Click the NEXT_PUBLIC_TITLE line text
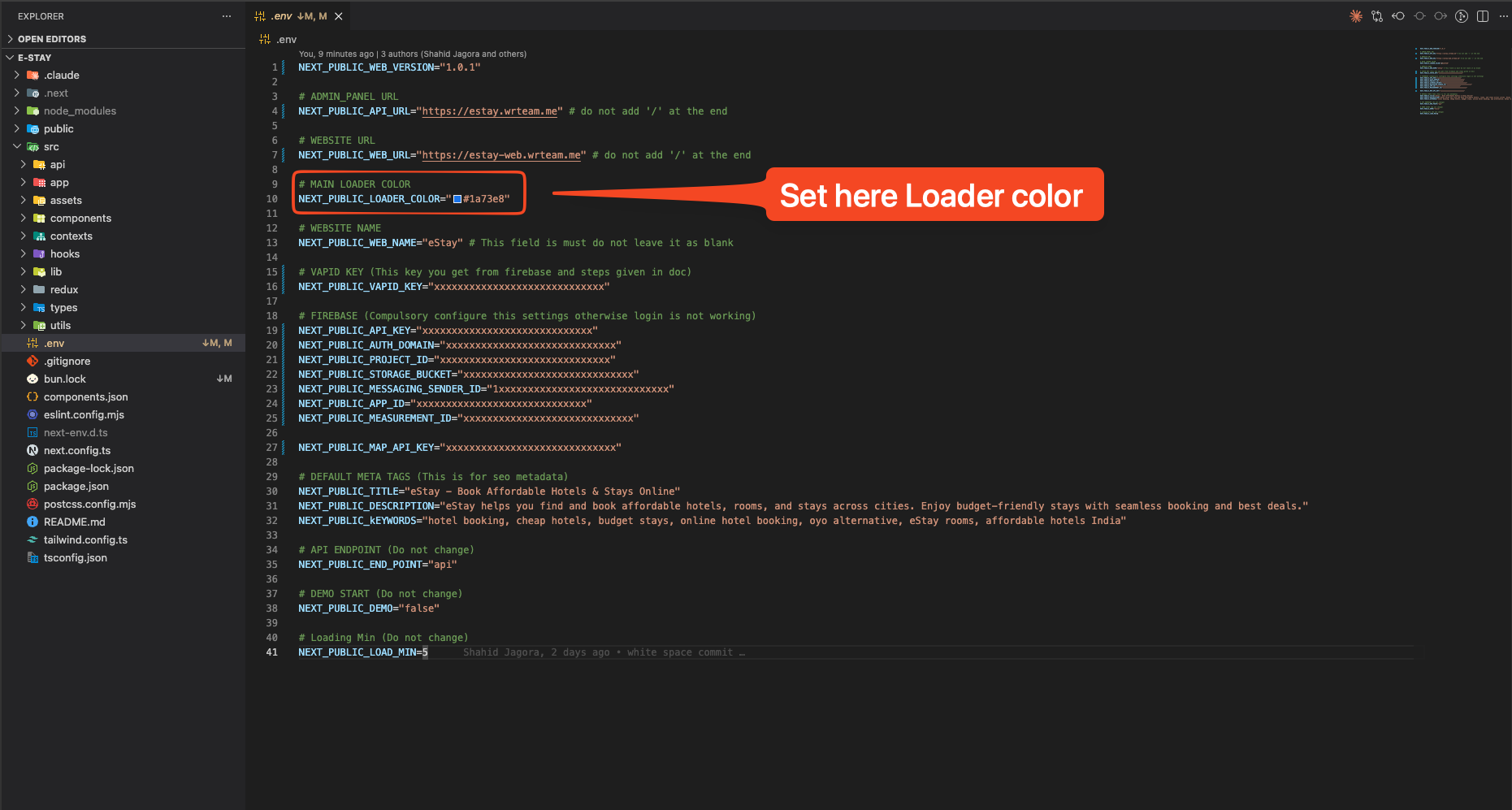1512x810 pixels. coord(489,492)
